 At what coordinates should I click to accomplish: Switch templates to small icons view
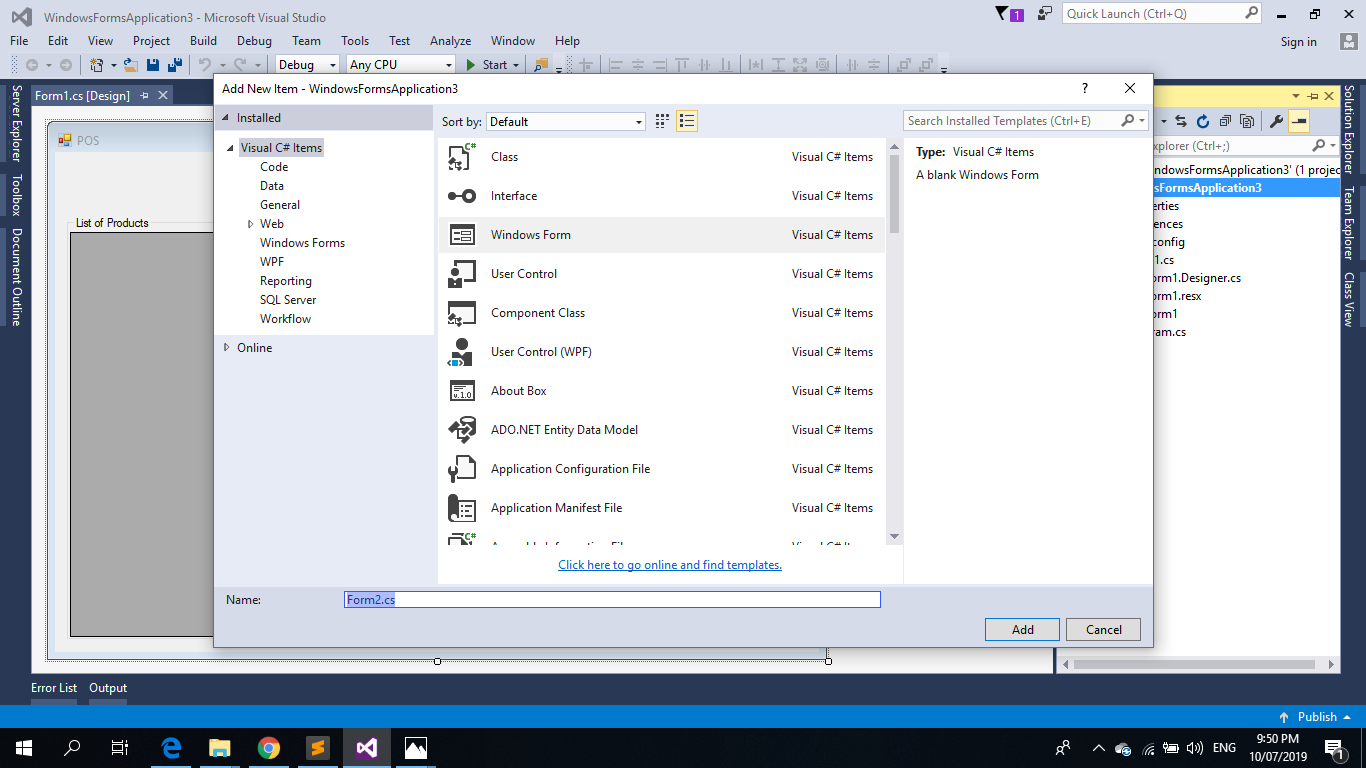pos(662,121)
